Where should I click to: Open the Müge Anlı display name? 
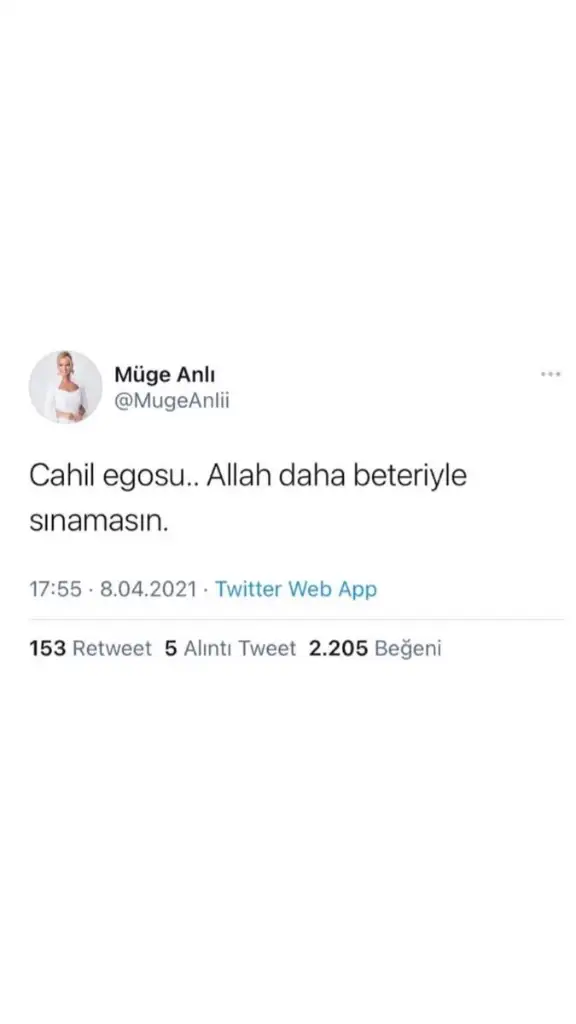[x=165, y=375]
